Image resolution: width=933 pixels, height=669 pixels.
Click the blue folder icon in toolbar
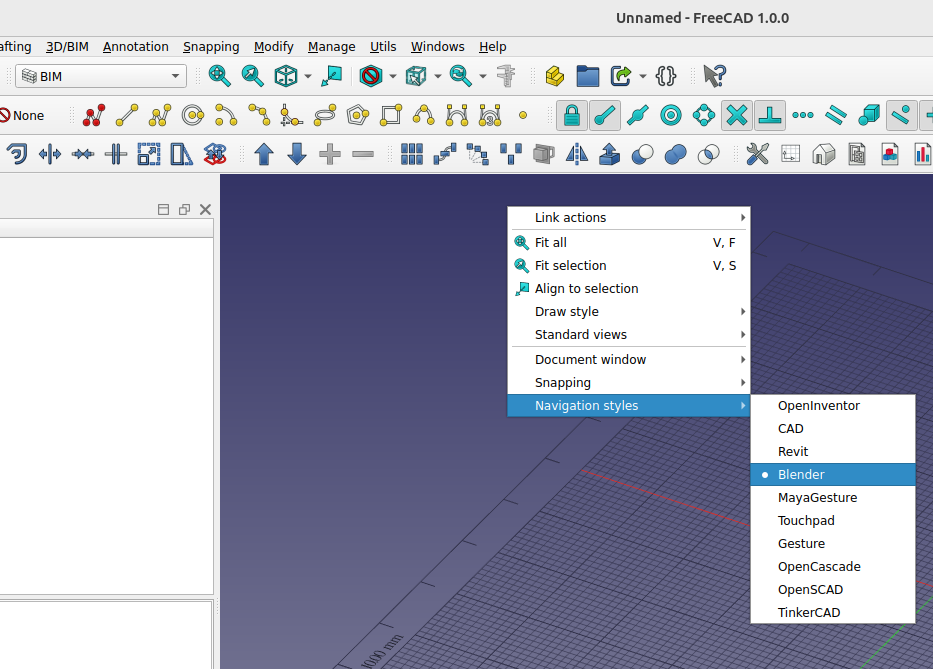[587, 76]
